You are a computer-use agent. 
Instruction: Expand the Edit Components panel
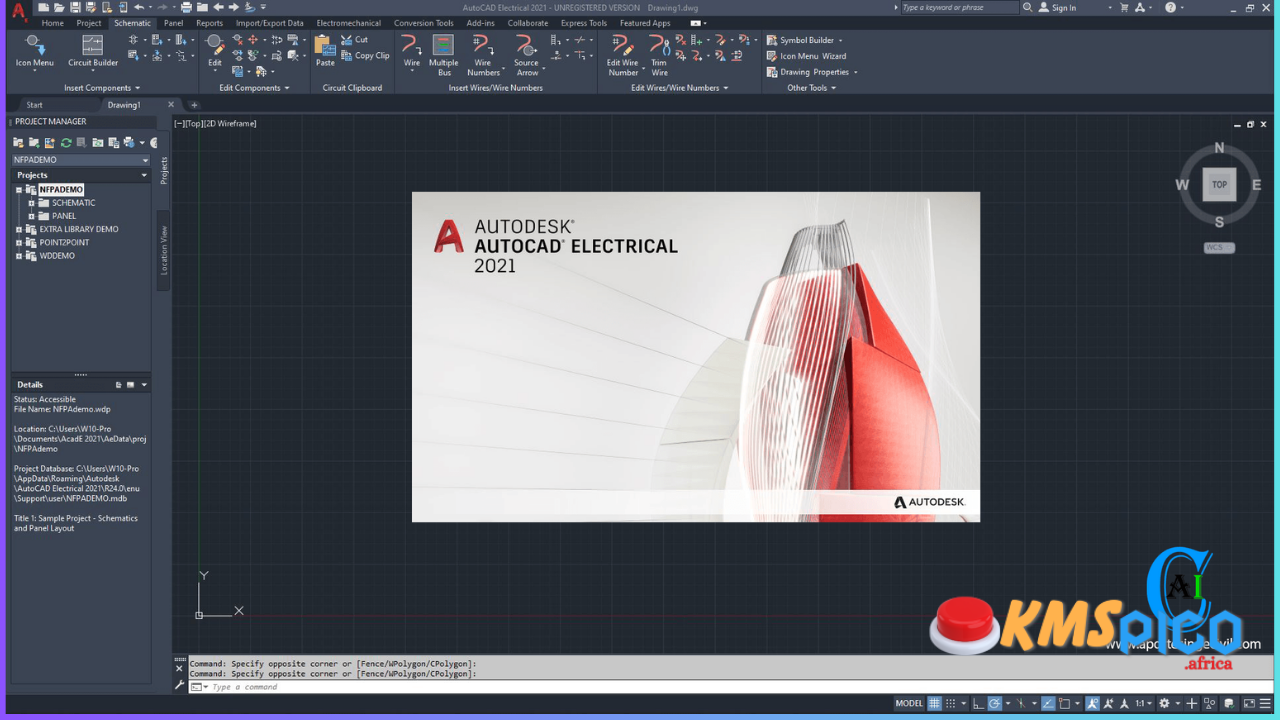254,88
